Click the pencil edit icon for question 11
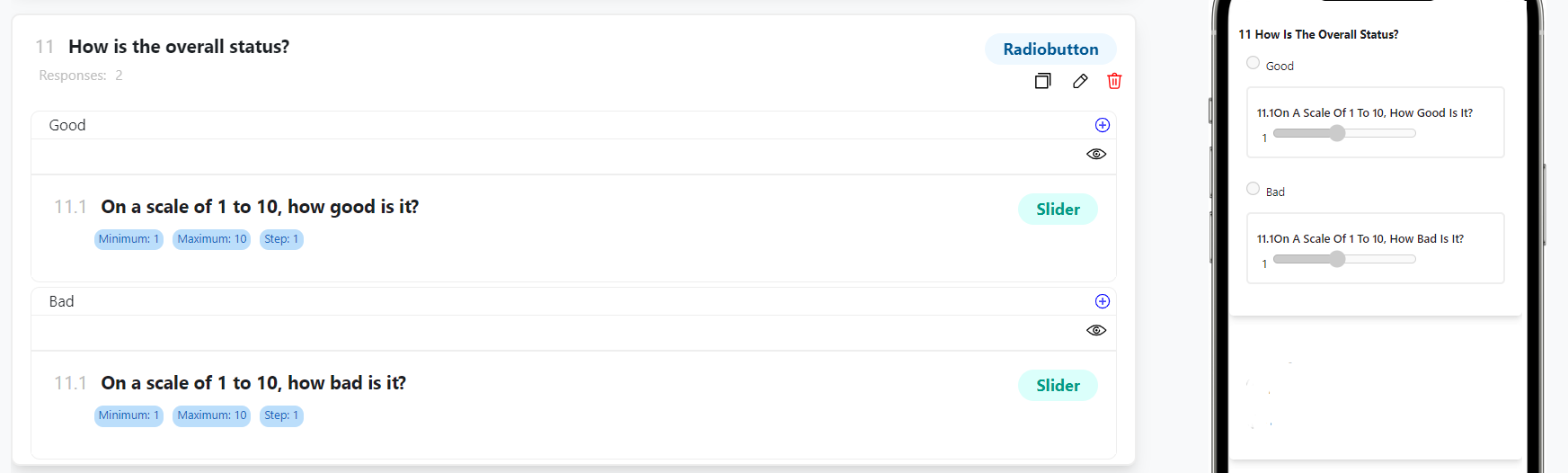Screen dimensions: 1568x473 (1080, 81)
